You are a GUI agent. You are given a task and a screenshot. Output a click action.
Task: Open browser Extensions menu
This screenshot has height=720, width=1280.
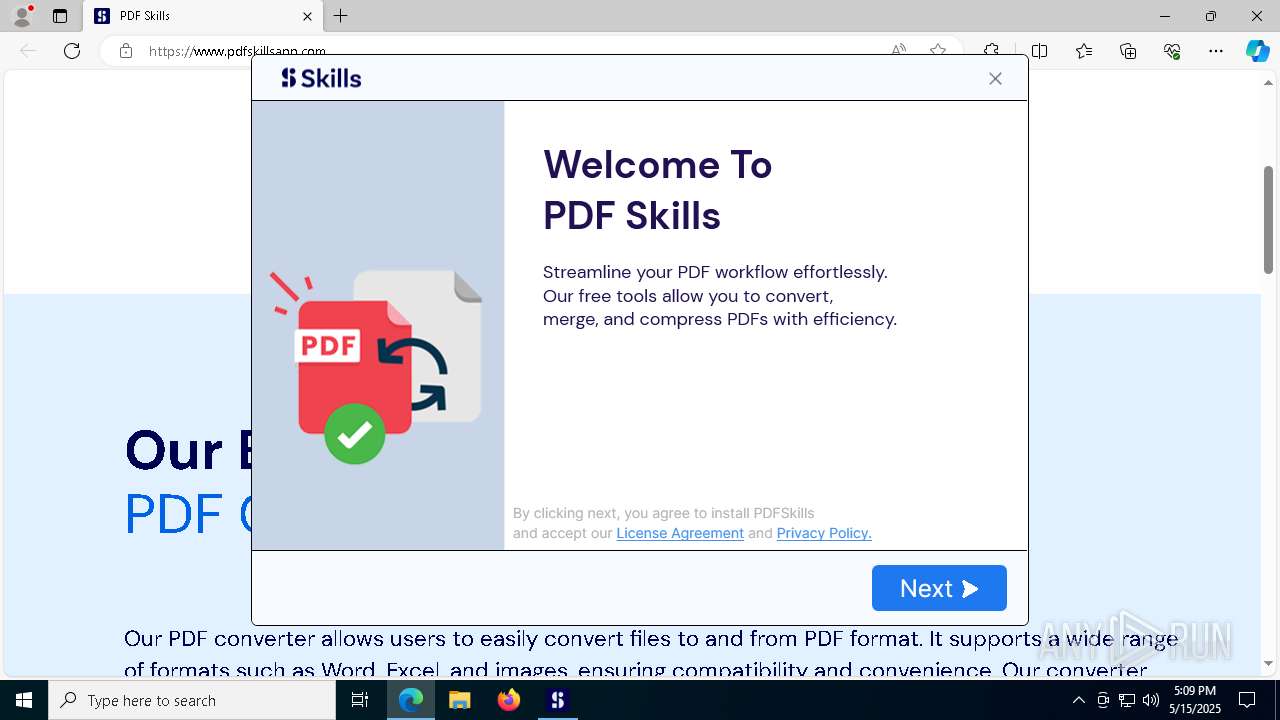click(991, 51)
